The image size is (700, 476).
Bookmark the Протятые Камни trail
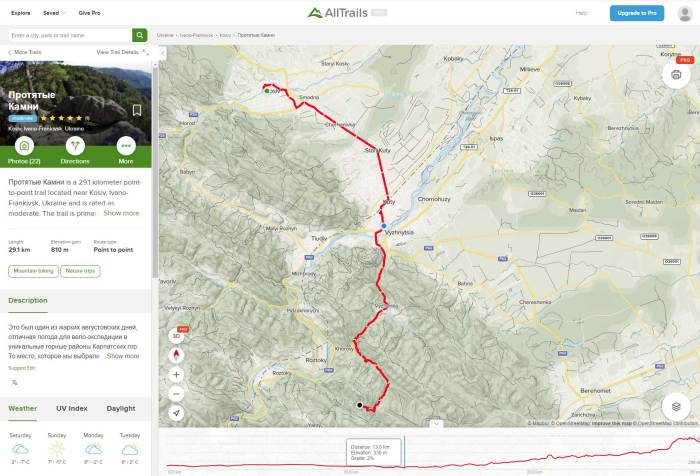click(x=137, y=110)
